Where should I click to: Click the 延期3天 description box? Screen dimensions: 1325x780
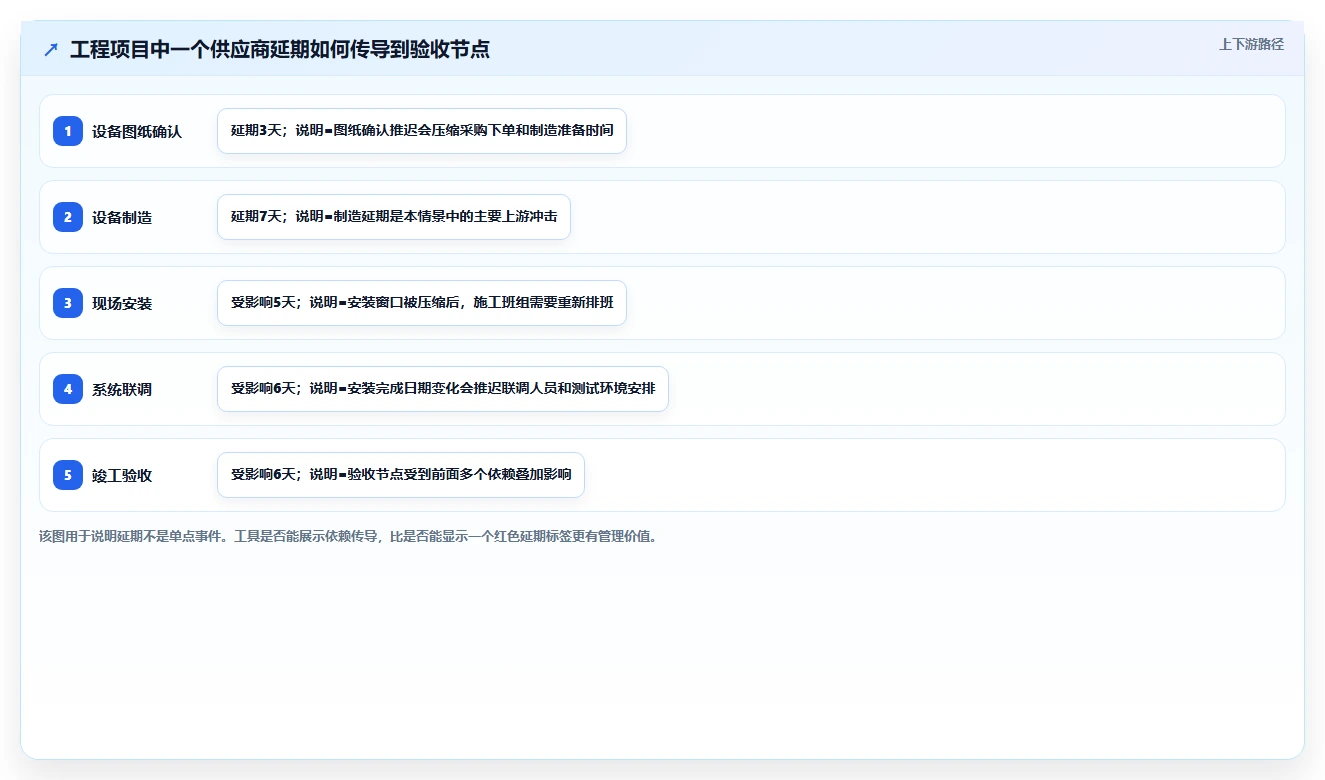[x=422, y=131]
